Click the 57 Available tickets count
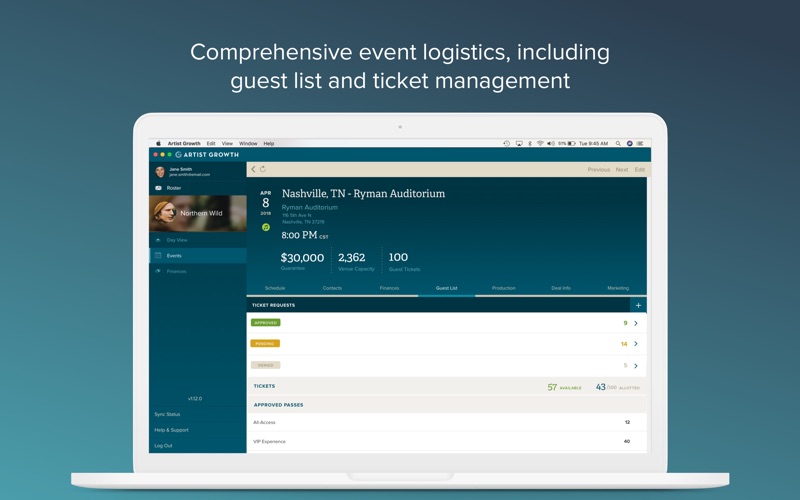 564,387
